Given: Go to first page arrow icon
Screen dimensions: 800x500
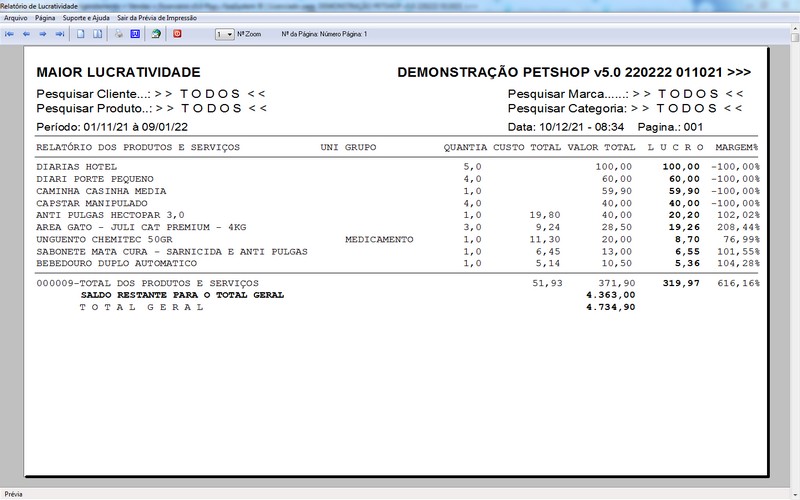Looking at the screenshot, I should click(9, 34).
